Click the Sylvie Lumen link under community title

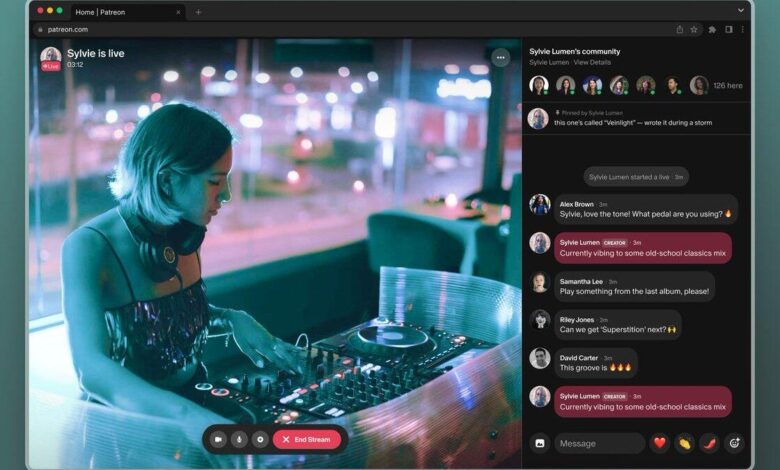click(549, 62)
